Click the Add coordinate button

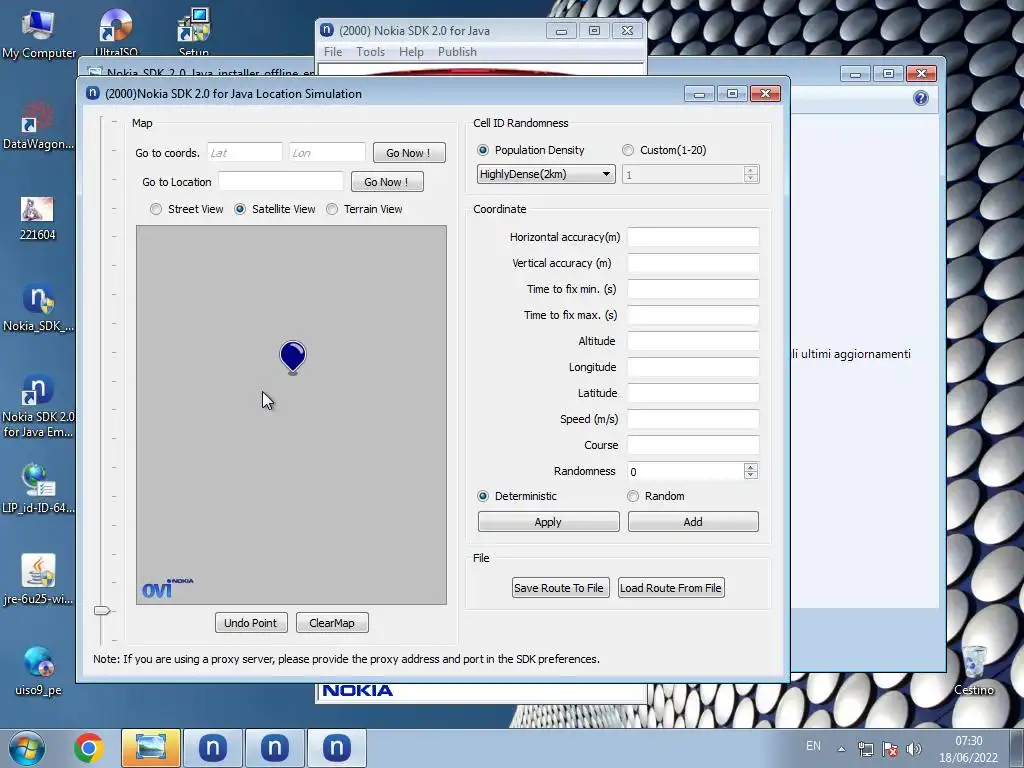coord(693,522)
